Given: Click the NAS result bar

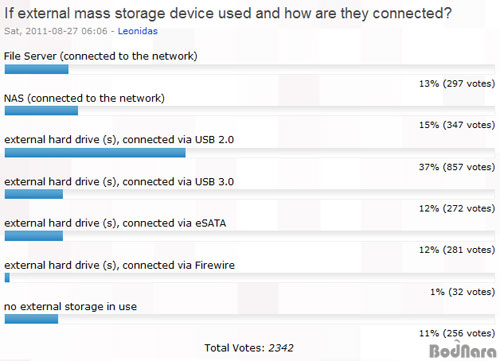Looking at the screenshot, I should click(x=41, y=111).
